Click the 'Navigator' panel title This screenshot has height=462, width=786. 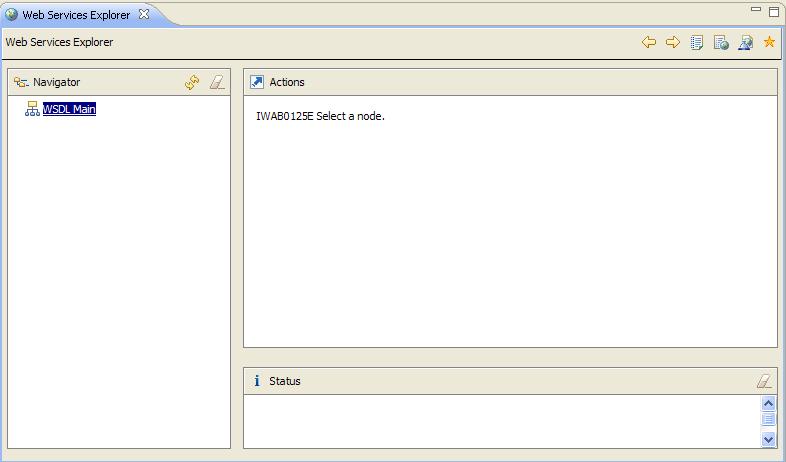pos(57,82)
